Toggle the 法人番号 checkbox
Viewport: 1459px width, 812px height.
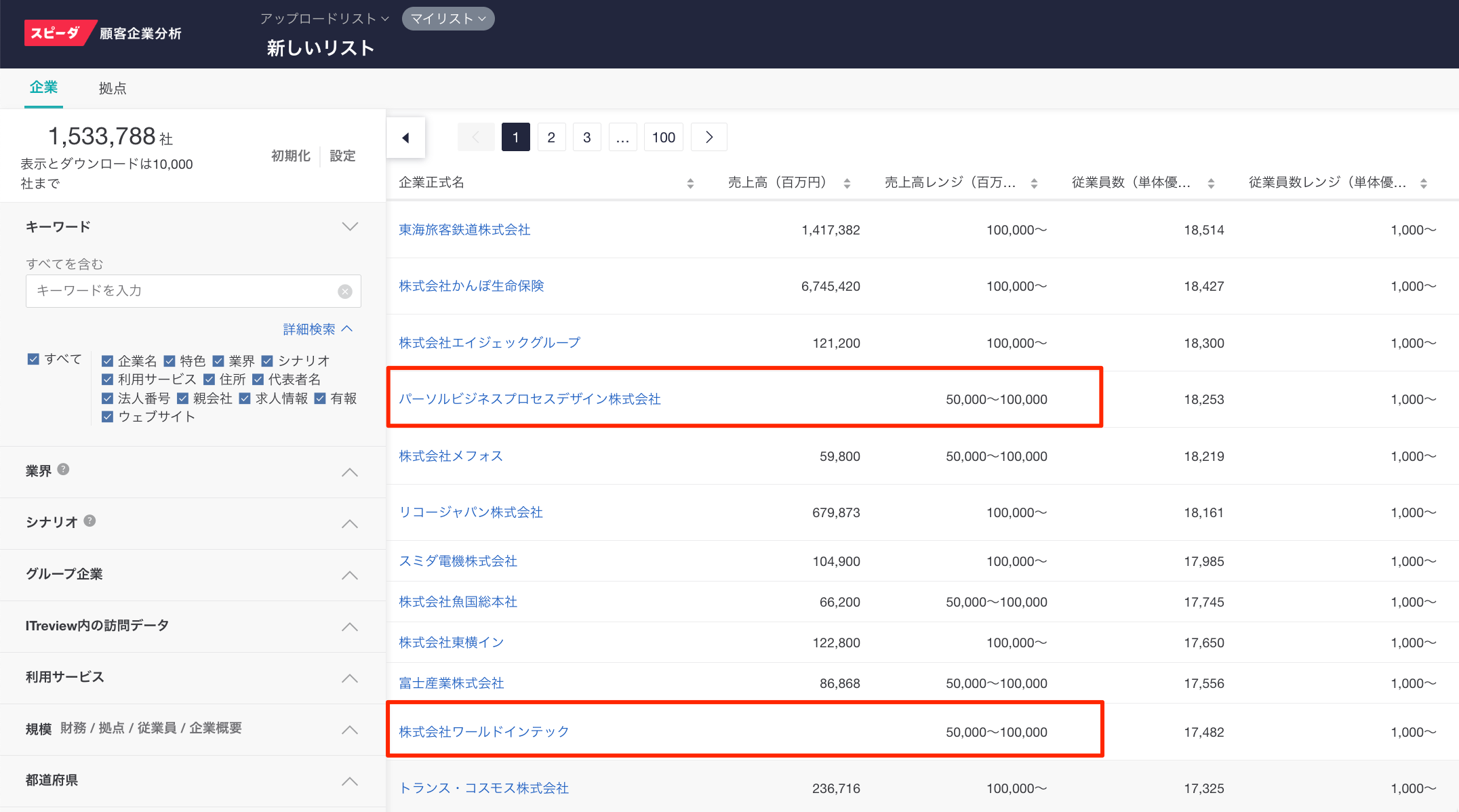tap(107, 399)
